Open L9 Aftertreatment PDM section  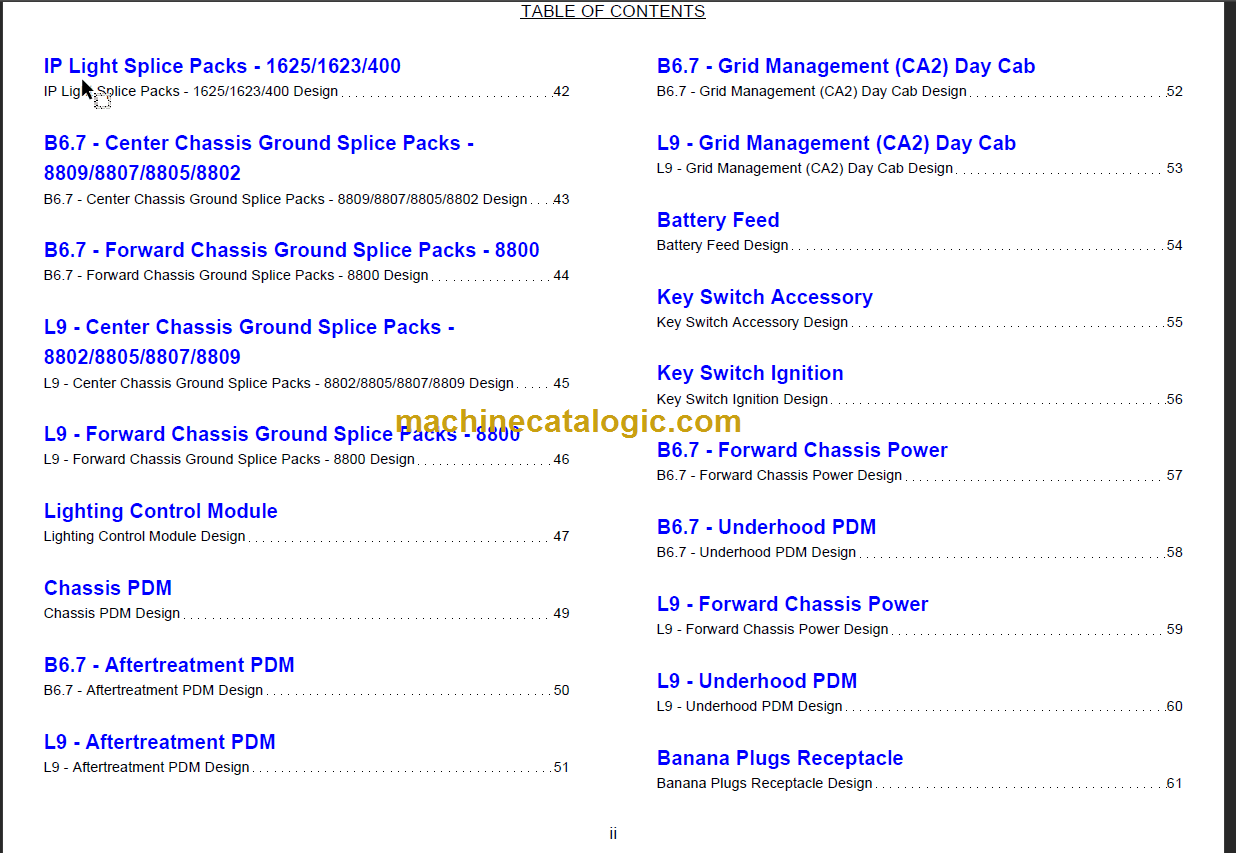point(160,742)
